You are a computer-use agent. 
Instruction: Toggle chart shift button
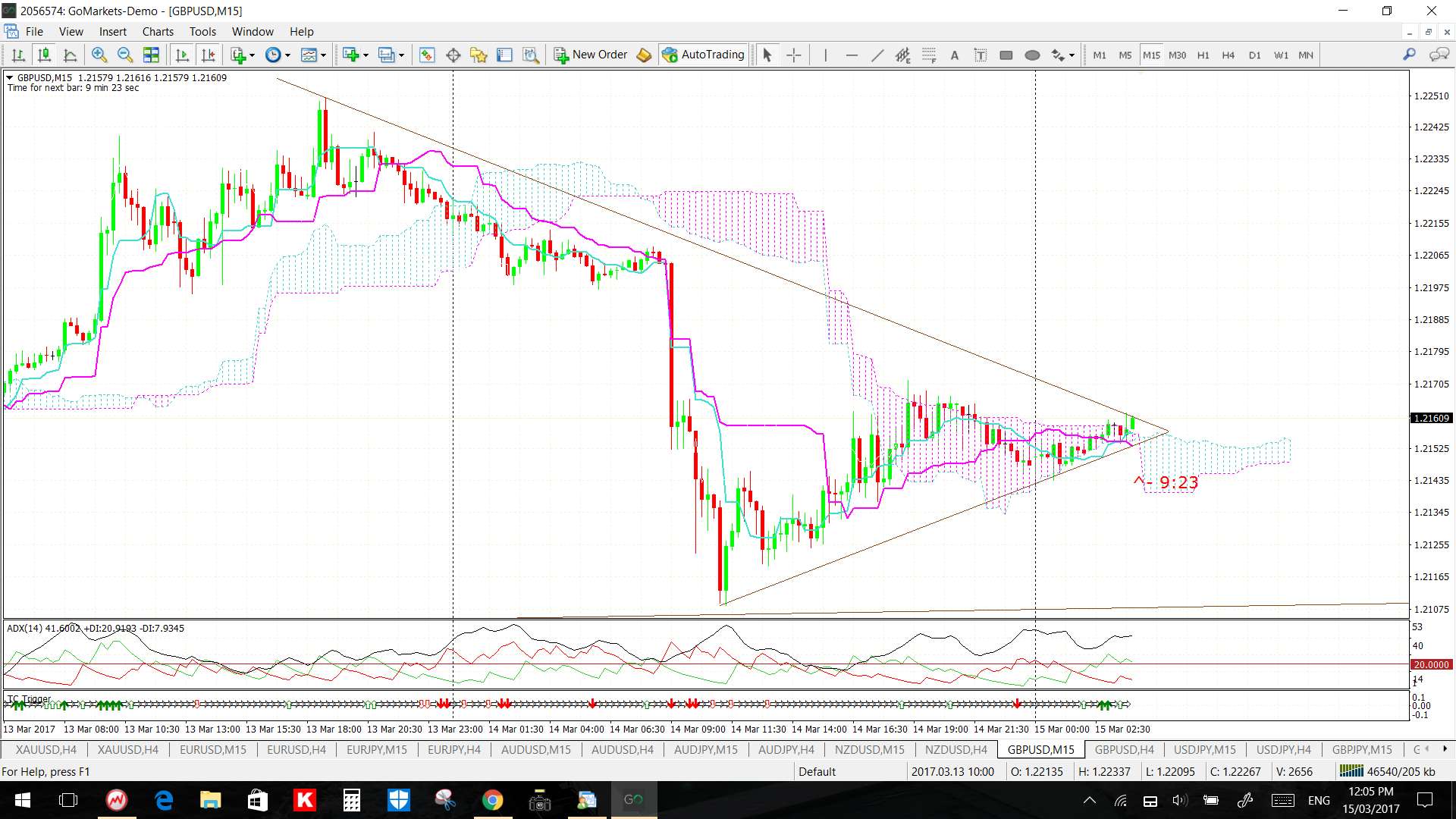[209, 55]
